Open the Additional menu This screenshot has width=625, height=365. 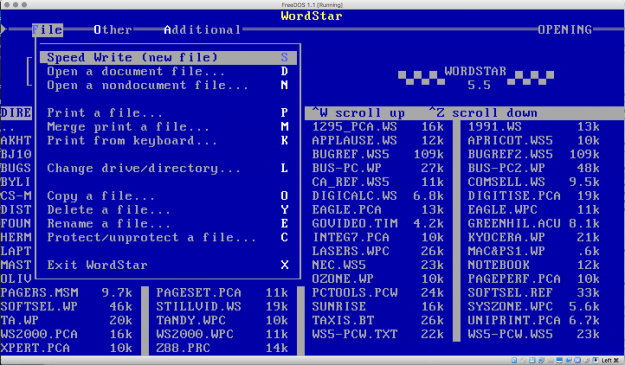202,30
